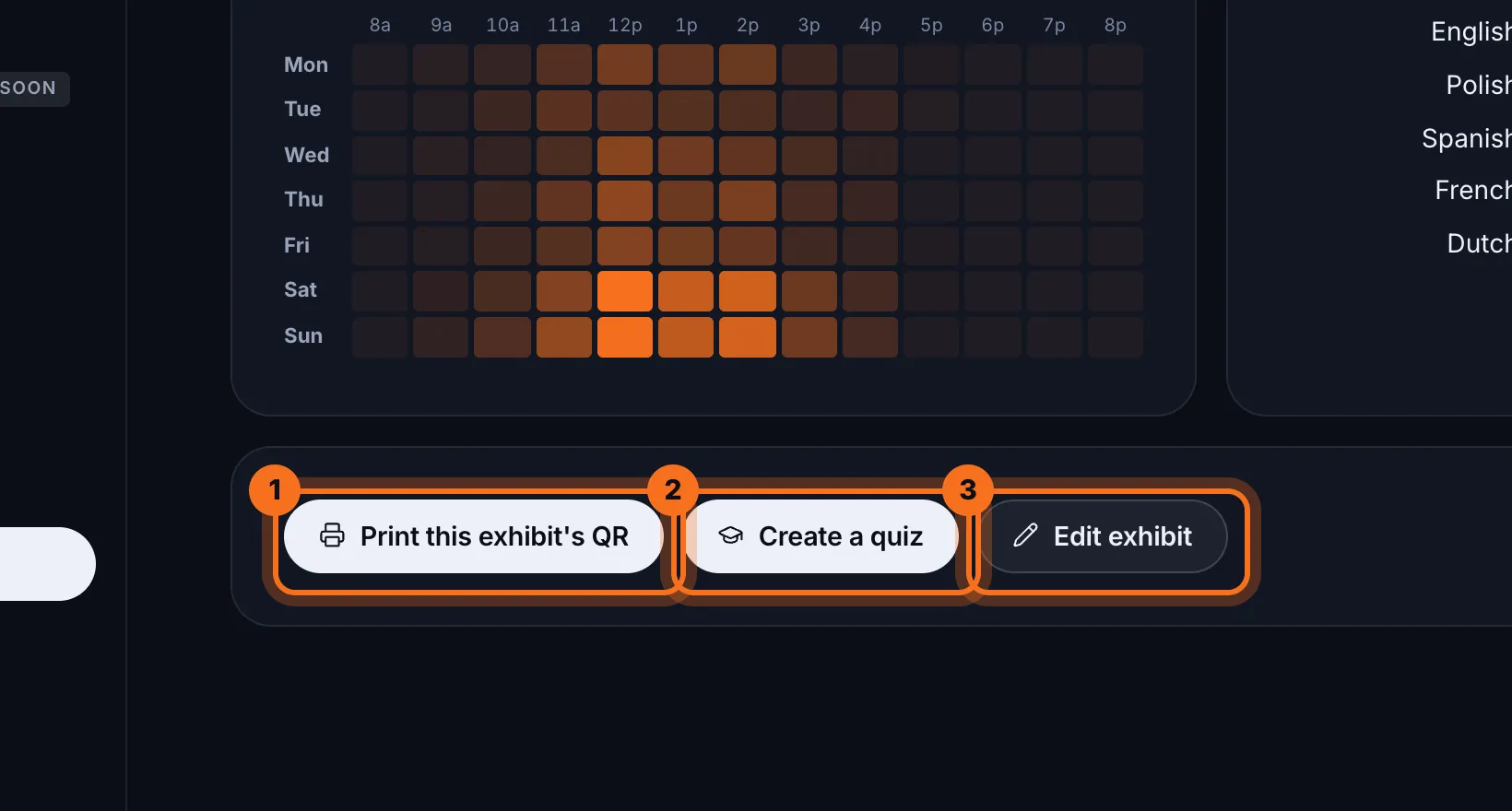Click the Wednesday 12p heatmap cell
The height and width of the screenshot is (811, 1512).
click(625, 155)
